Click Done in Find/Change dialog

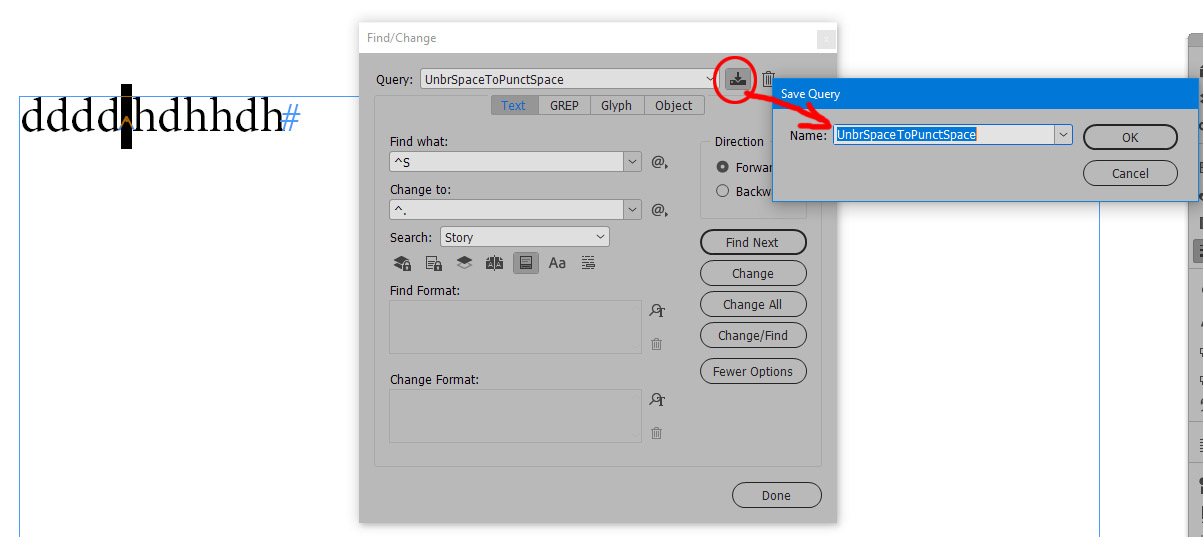pyautogui.click(x=777, y=495)
